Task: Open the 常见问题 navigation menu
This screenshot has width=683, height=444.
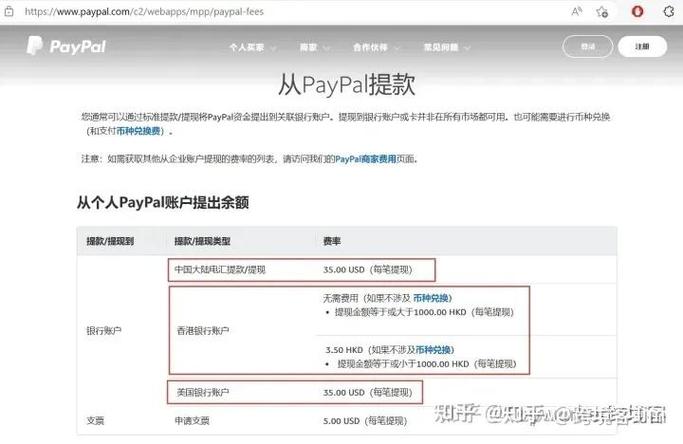Action: click(441, 47)
